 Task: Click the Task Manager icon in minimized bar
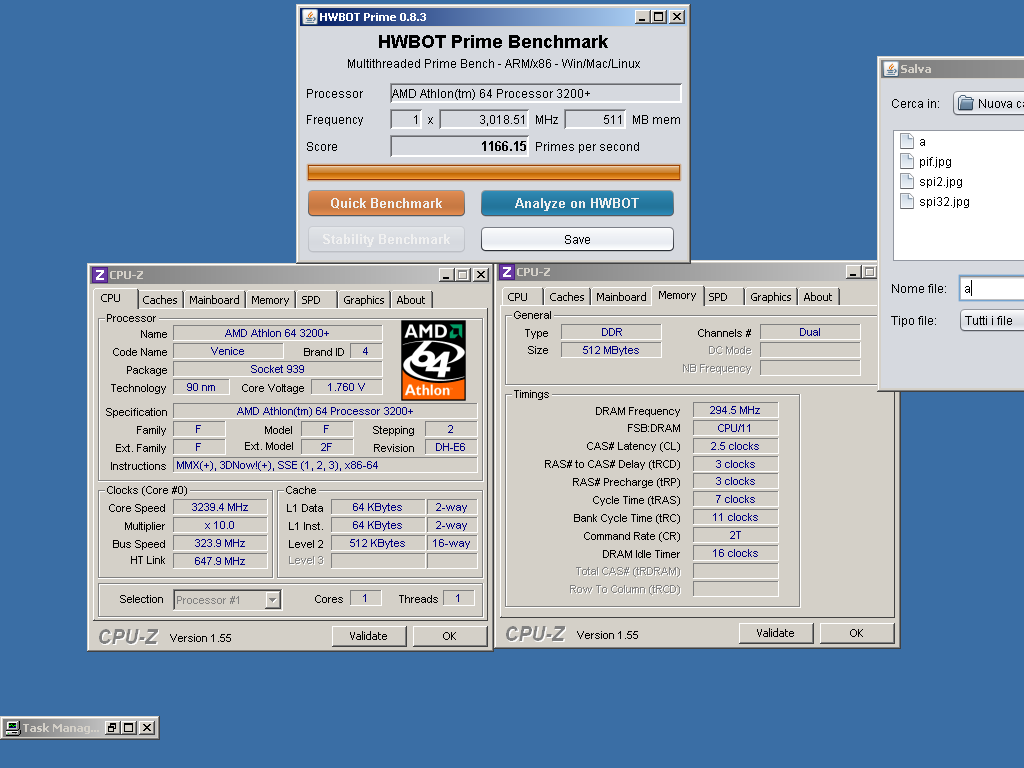coord(12,728)
